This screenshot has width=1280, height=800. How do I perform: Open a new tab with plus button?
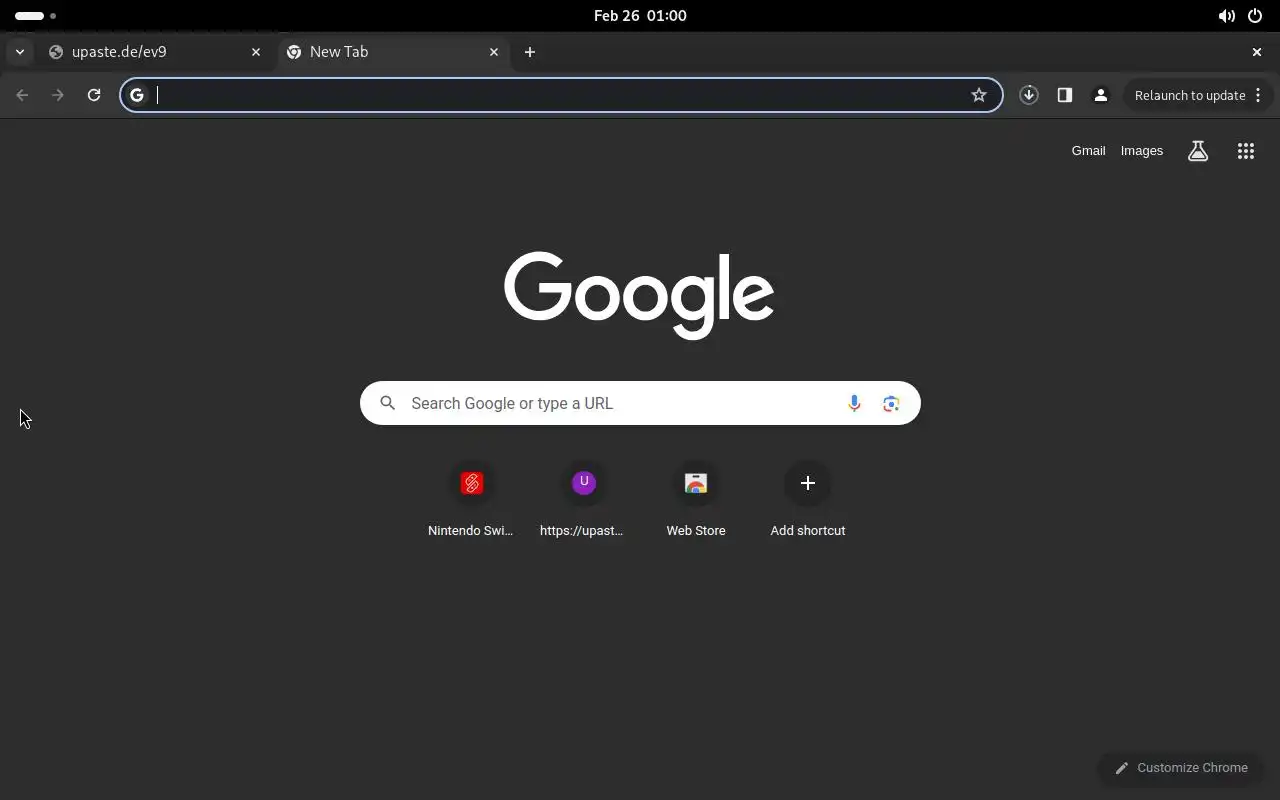coord(530,52)
